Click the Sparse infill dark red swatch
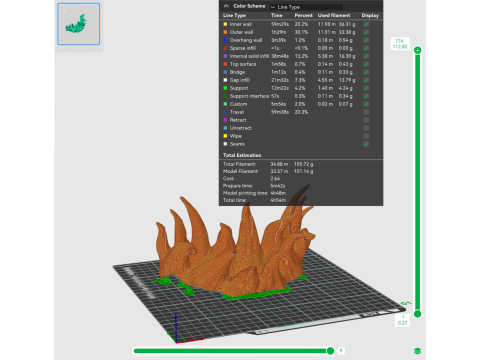480x360 pixels. click(x=225, y=48)
